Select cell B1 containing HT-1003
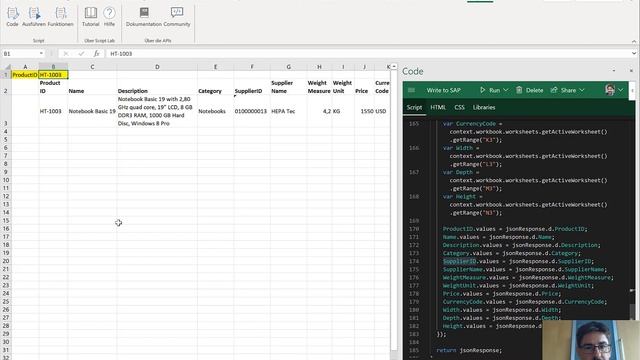The height and width of the screenshot is (360, 640). (53, 75)
